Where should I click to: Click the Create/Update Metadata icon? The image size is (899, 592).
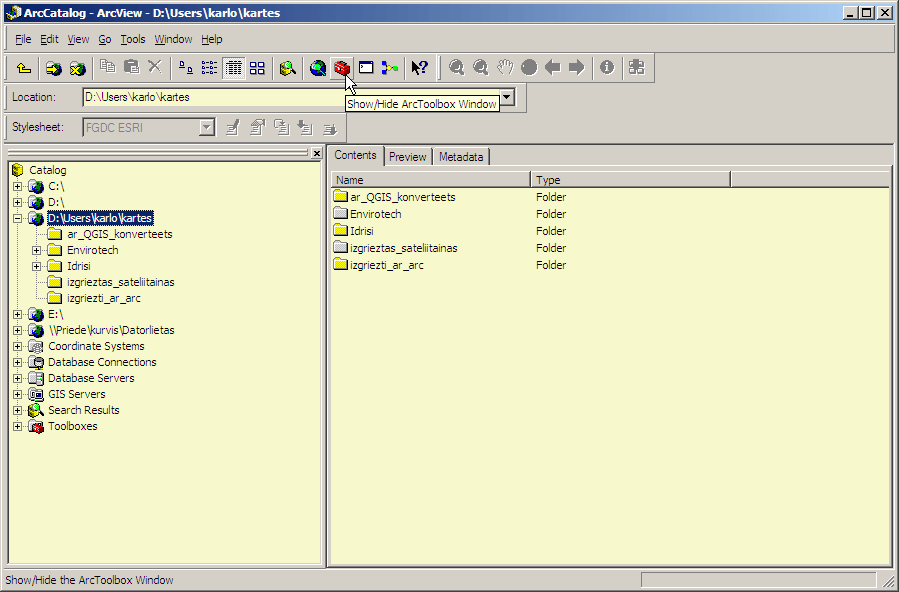[281, 127]
